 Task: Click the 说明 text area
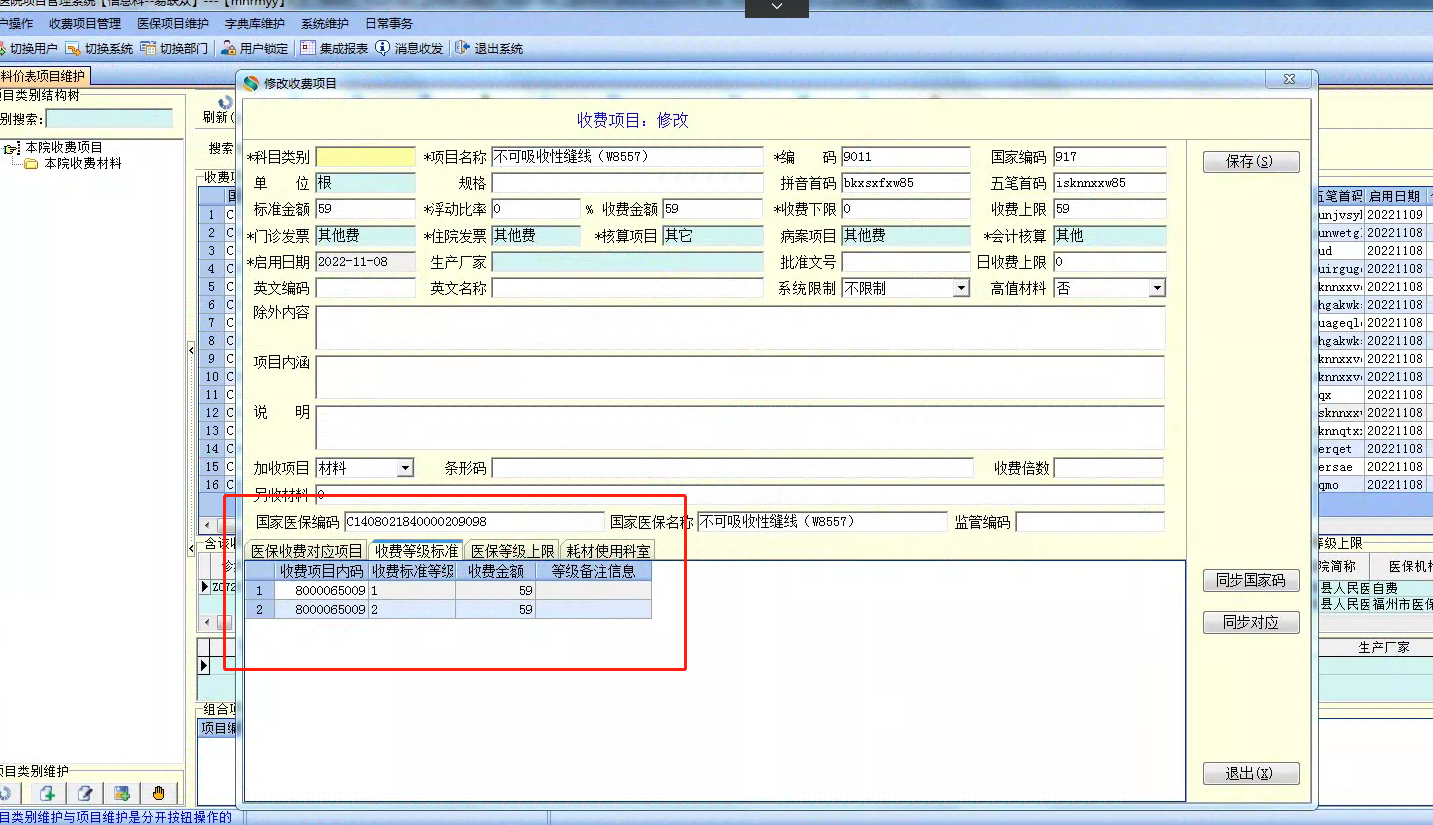pyautogui.click(x=740, y=427)
